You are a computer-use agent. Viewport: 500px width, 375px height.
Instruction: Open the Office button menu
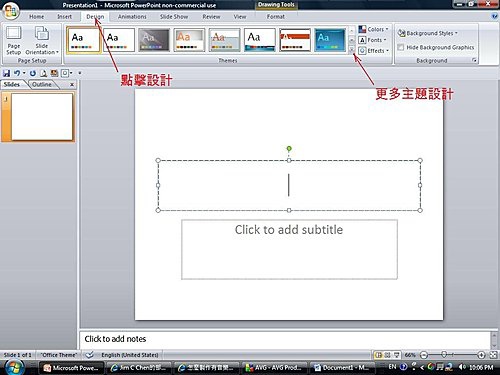tap(11, 11)
